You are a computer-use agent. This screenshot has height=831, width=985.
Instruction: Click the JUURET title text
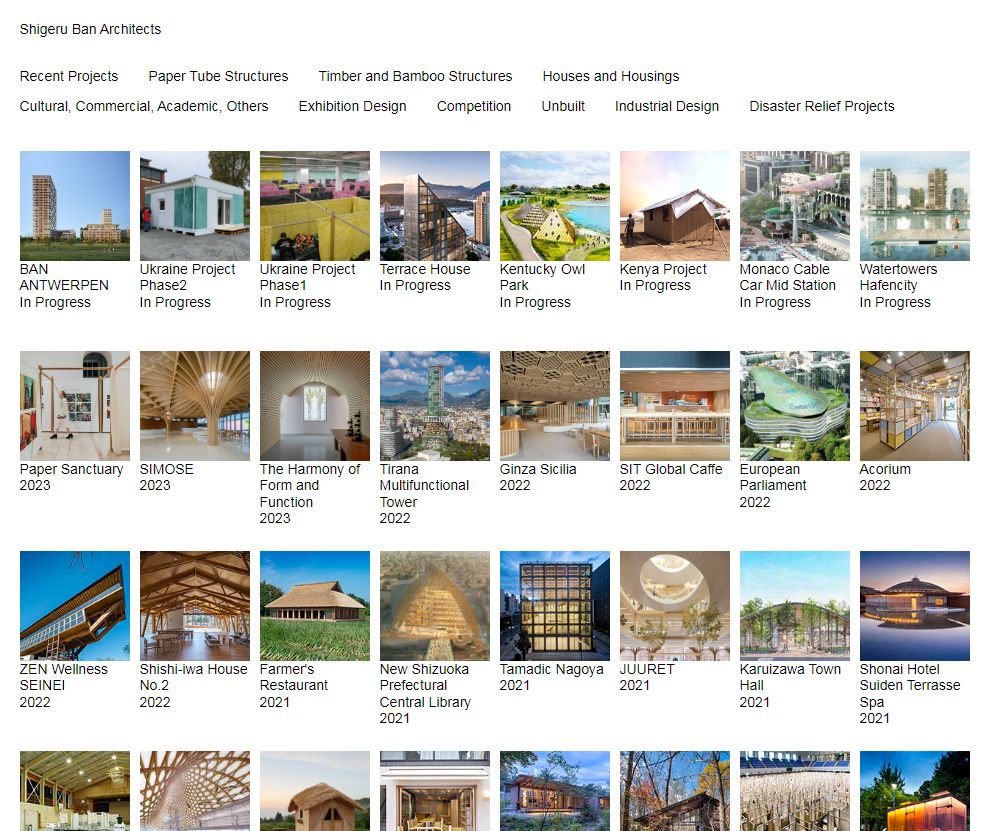646,669
